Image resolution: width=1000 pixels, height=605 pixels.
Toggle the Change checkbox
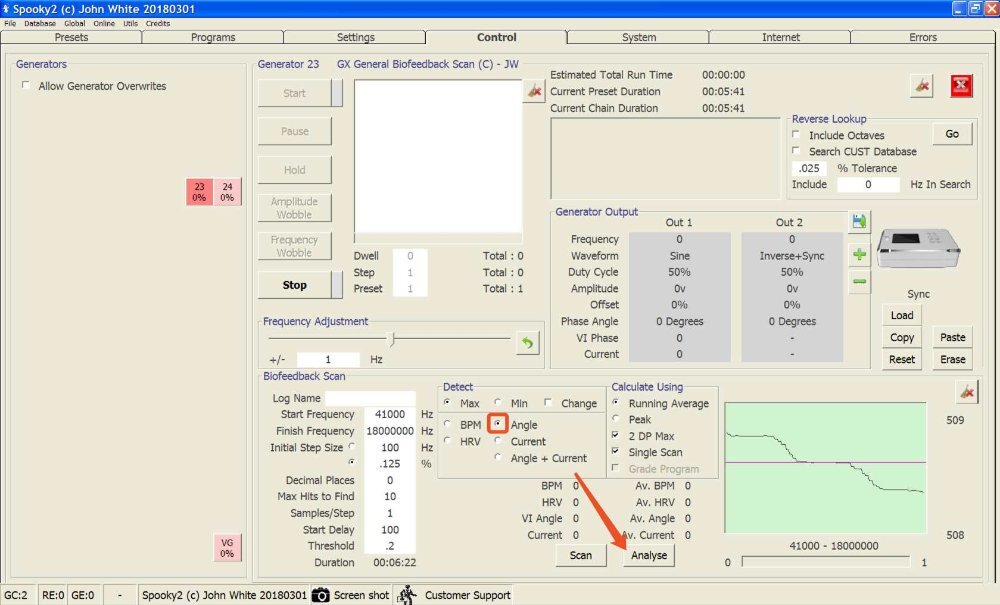pyautogui.click(x=548, y=402)
